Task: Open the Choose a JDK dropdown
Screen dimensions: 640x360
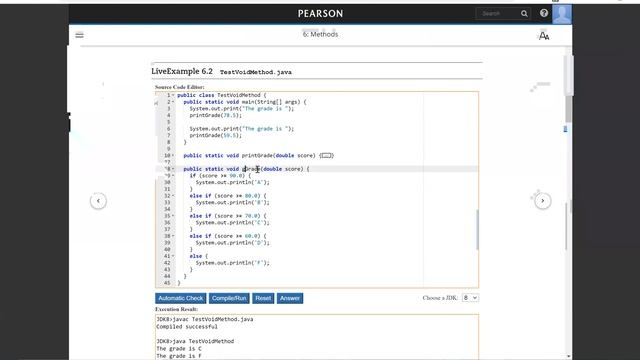Action: coord(470,298)
